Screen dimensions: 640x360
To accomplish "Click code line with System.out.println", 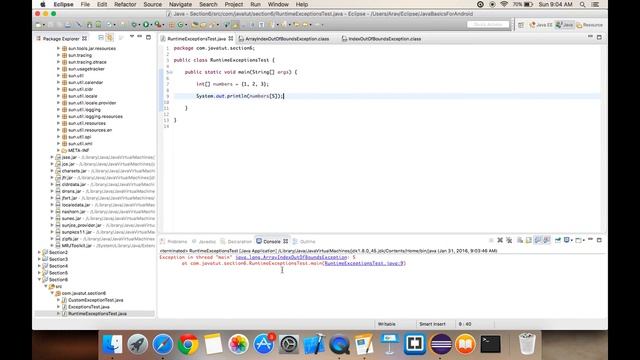I will pos(240,96).
